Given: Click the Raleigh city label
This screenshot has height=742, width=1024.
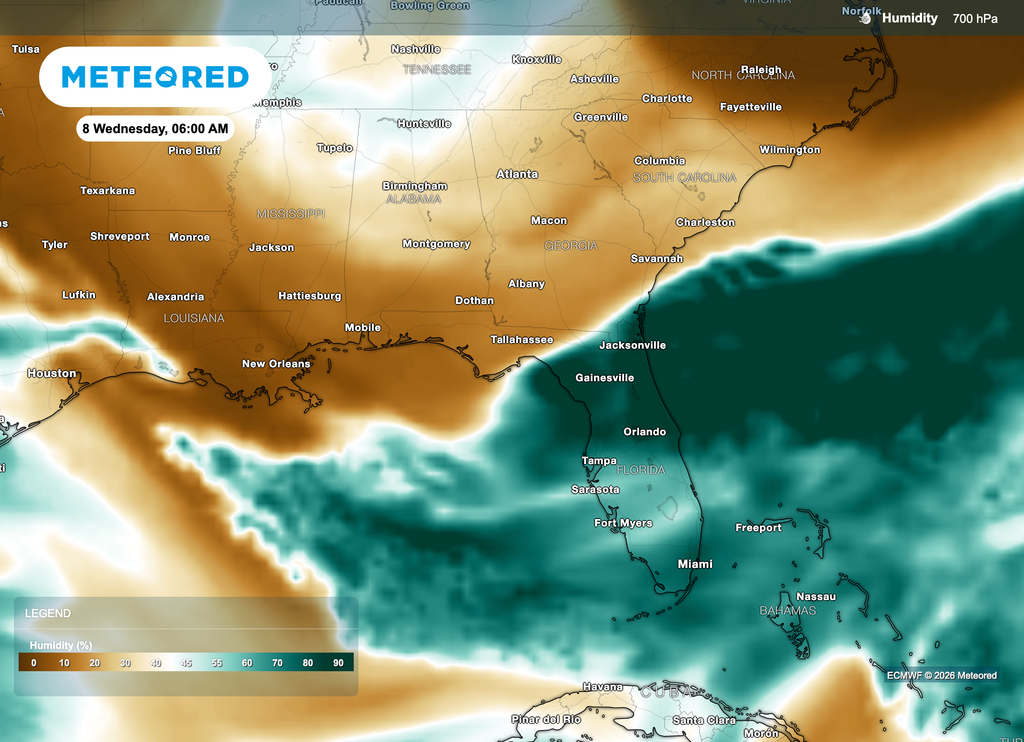Looking at the screenshot, I should 761,69.
